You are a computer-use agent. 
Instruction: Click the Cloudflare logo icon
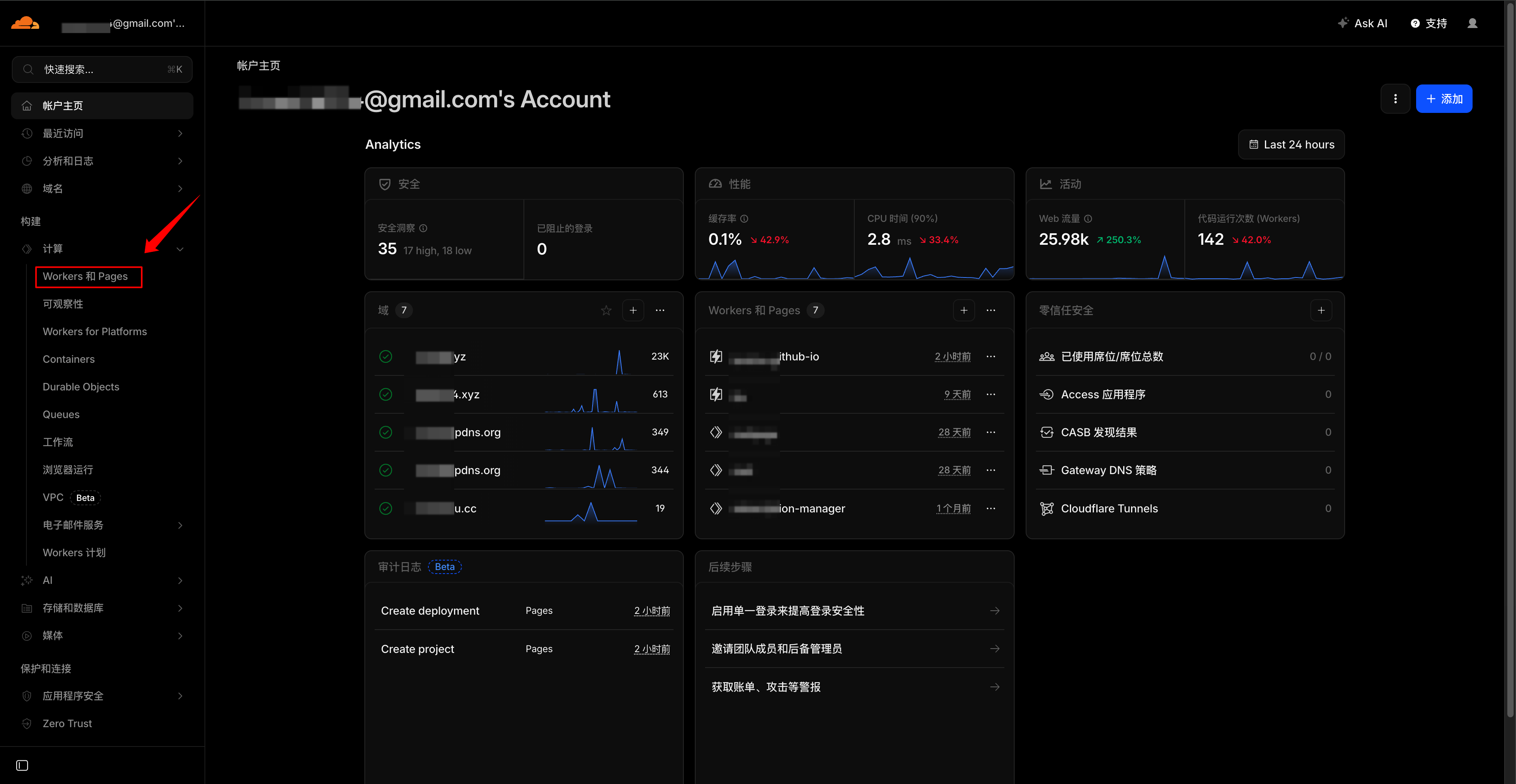(25, 24)
